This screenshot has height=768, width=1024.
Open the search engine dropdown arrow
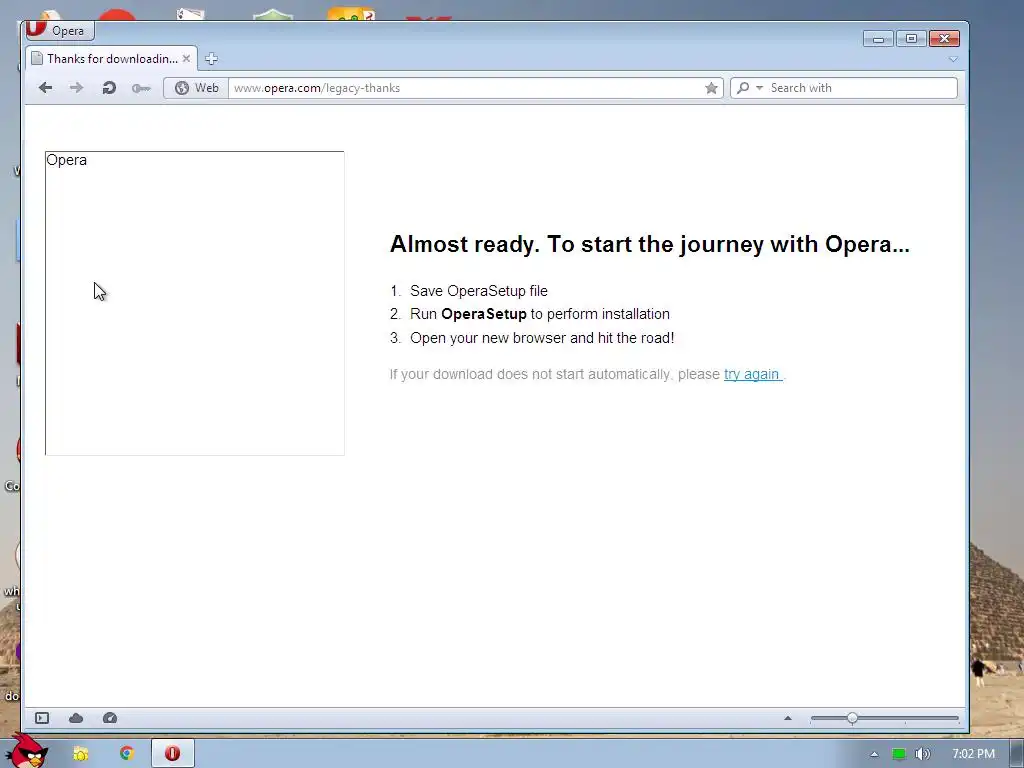759,88
